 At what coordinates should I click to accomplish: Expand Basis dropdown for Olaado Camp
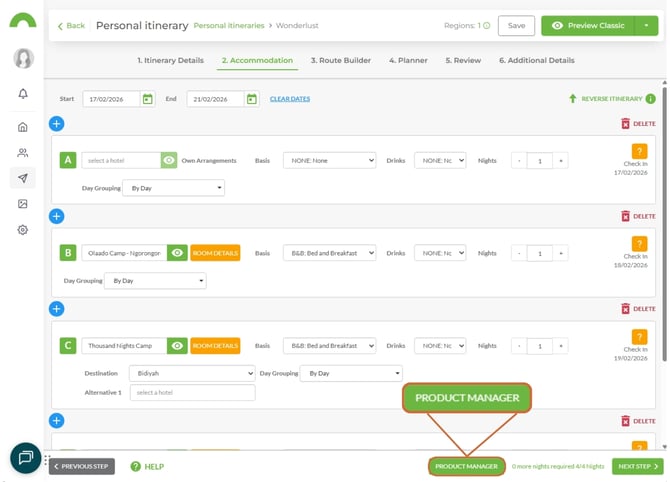coord(329,253)
